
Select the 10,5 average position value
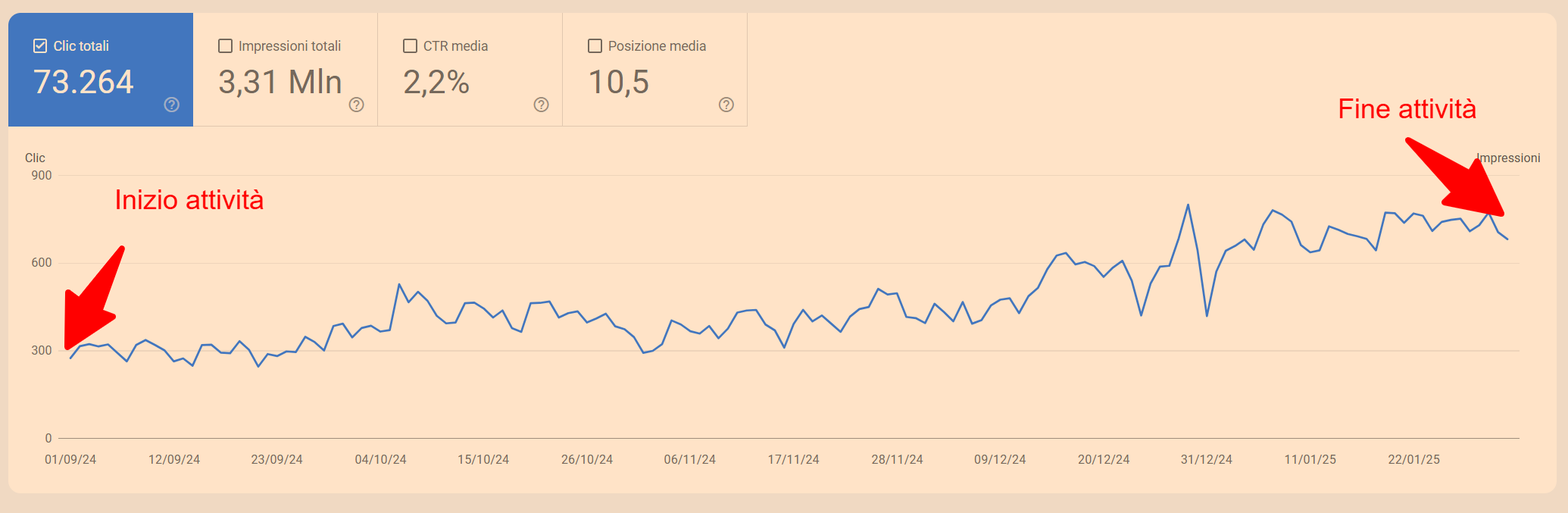pyautogui.click(x=619, y=82)
